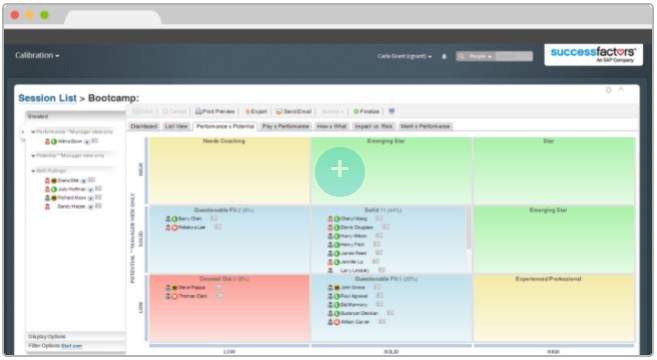Switch to the Dashboard tab
This screenshot has width=657, height=360.
(144, 126)
